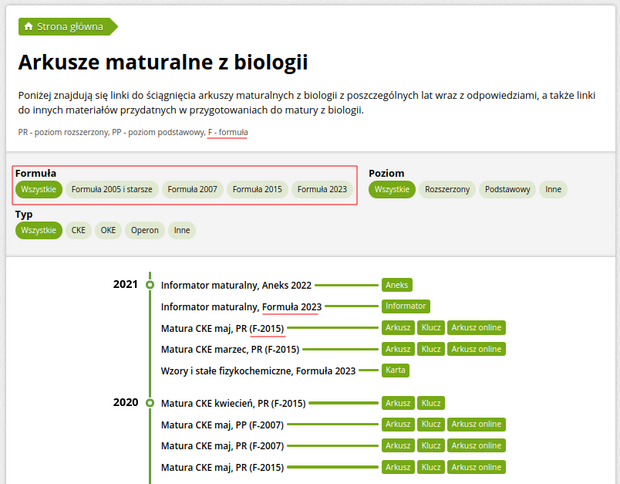The width and height of the screenshot is (620, 484).
Task: Filter by Podstawowy level
Action: pyautogui.click(x=507, y=189)
